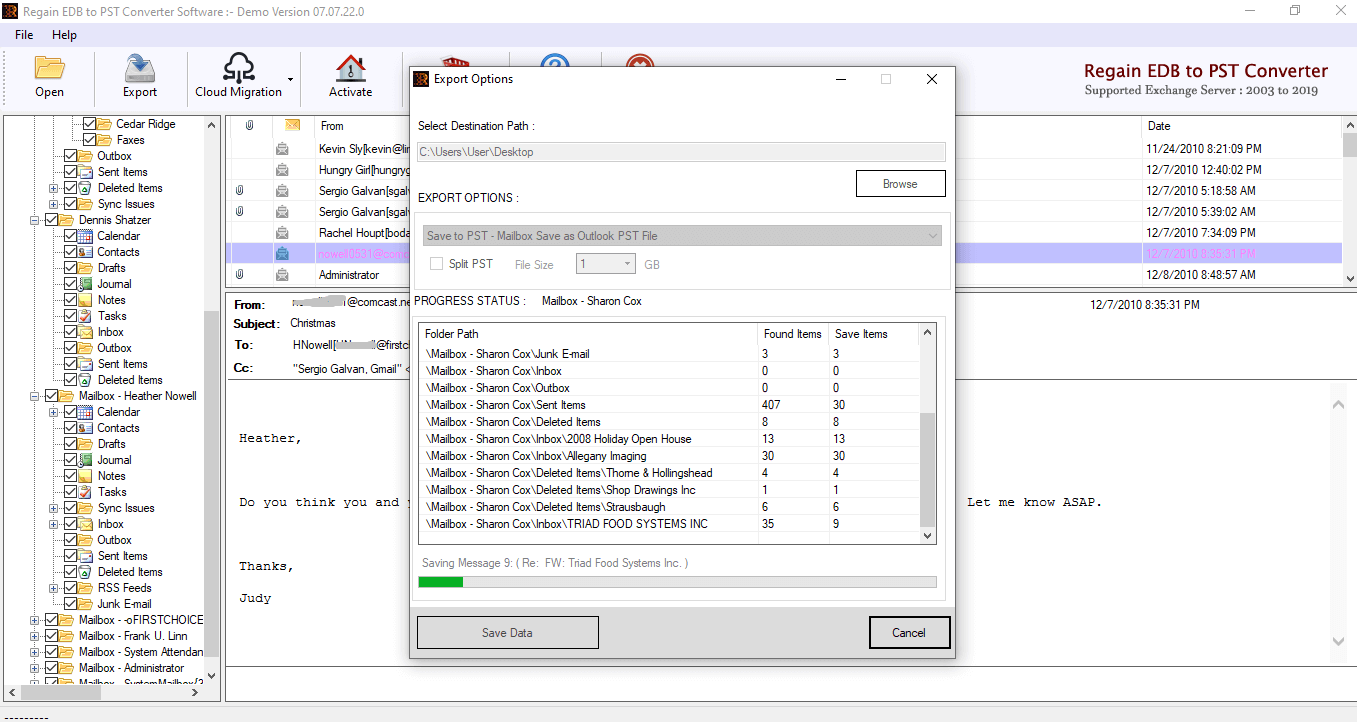The image size is (1357, 722).
Task: Click the Activate house icon
Action: coord(351,68)
